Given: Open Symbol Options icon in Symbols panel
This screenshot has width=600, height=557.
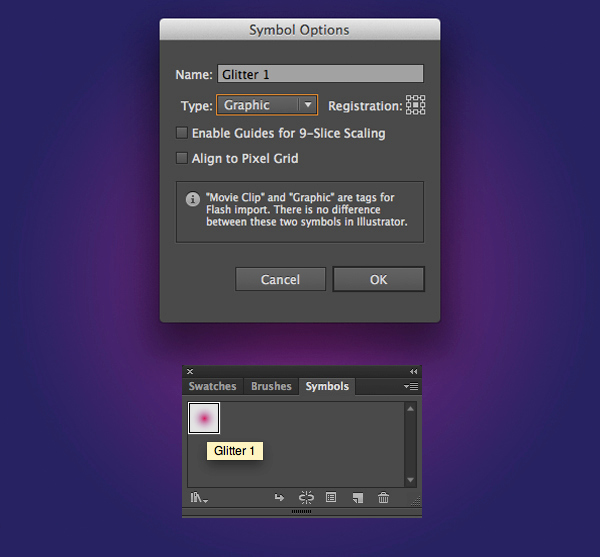Looking at the screenshot, I should coord(331,497).
